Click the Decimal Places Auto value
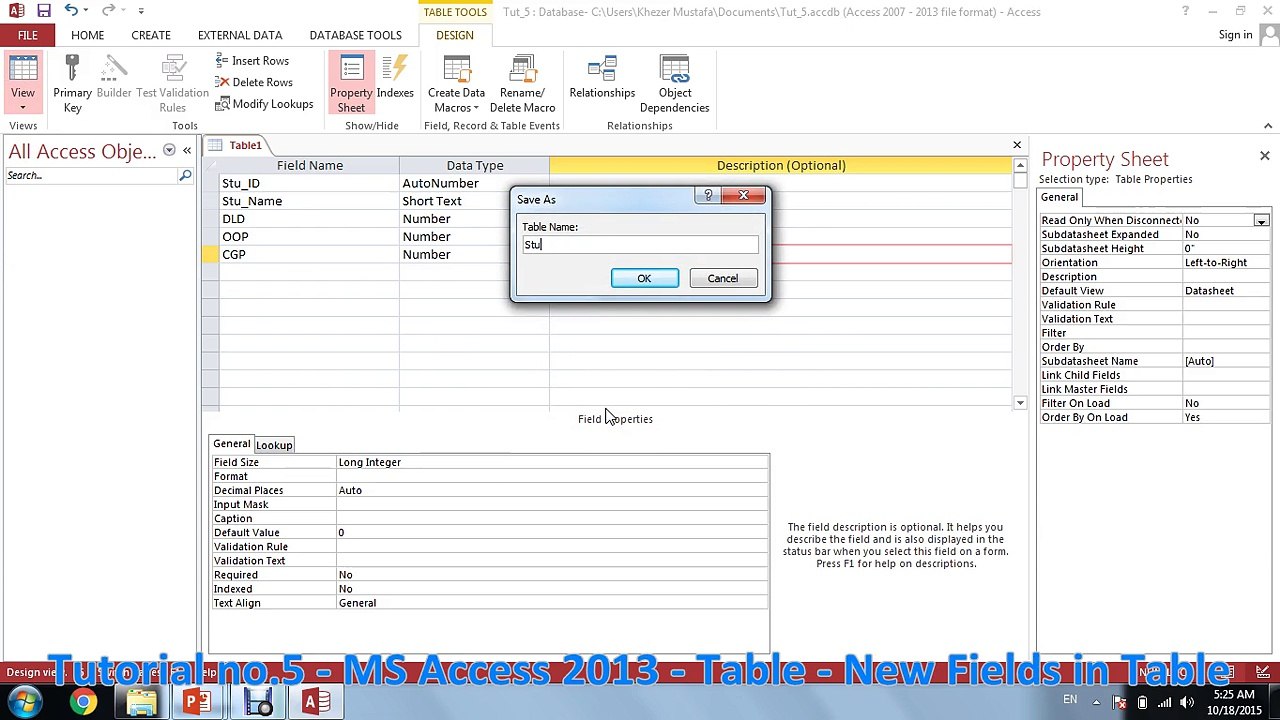1280x720 pixels. click(552, 490)
